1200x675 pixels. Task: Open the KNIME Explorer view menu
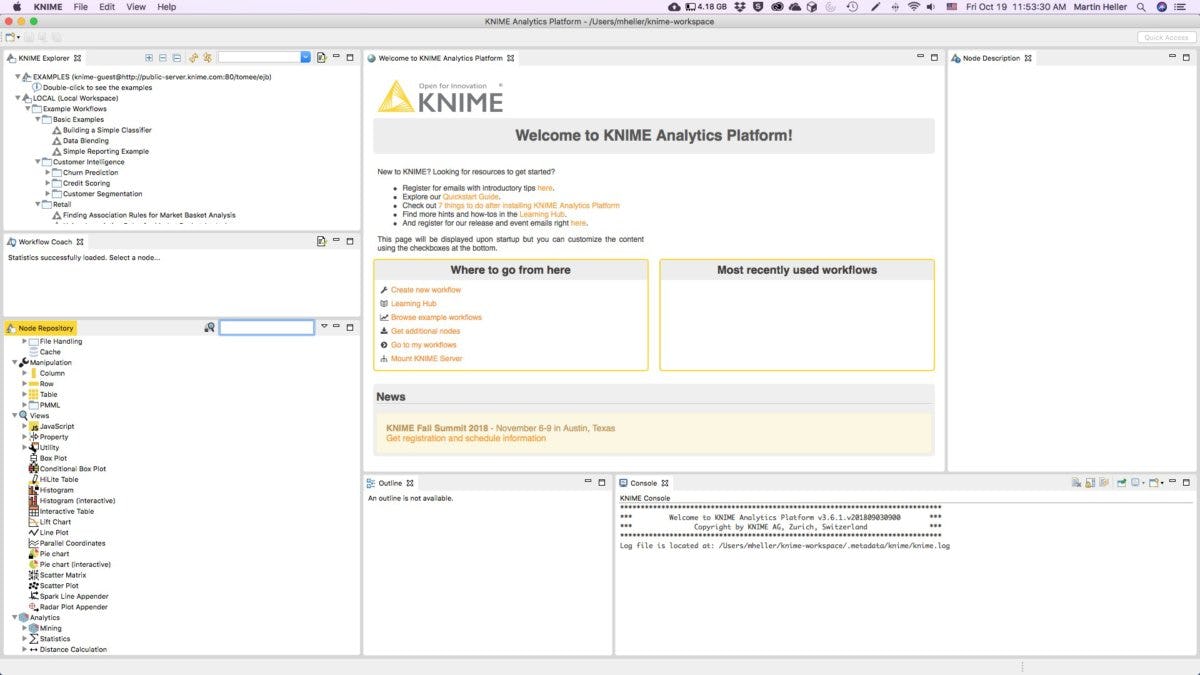coord(322,57)
